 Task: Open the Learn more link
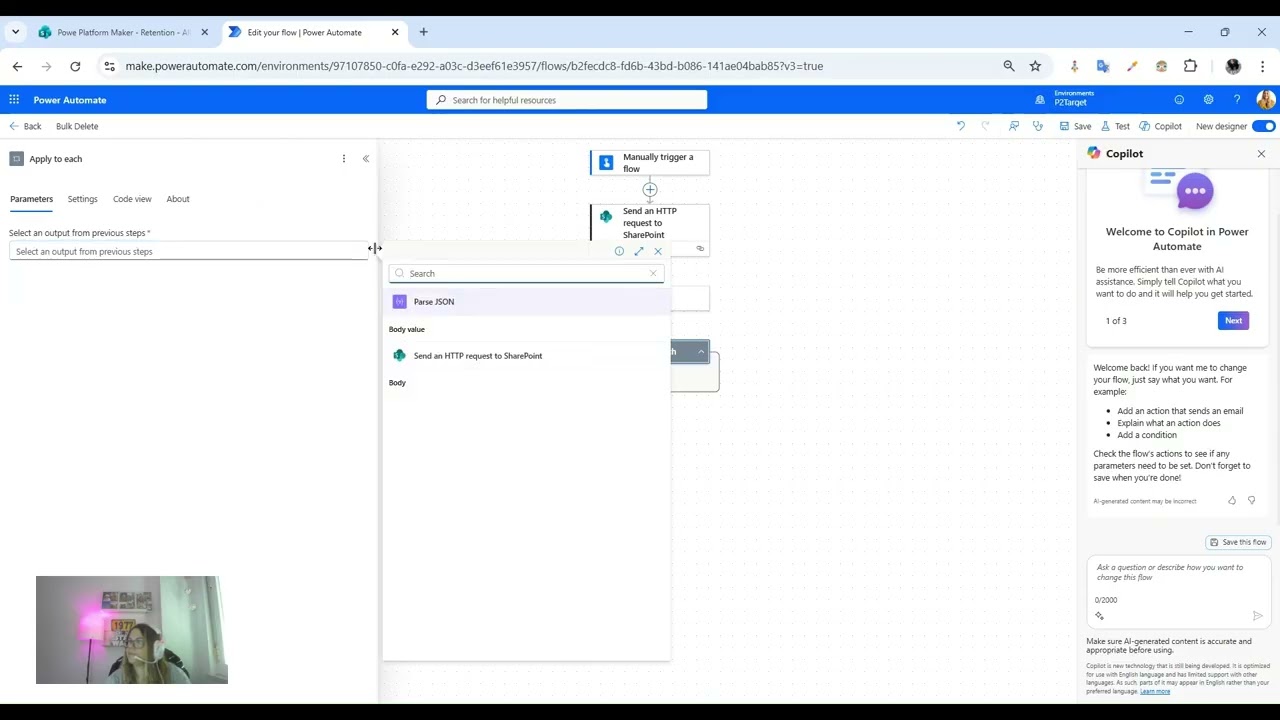1155,692
